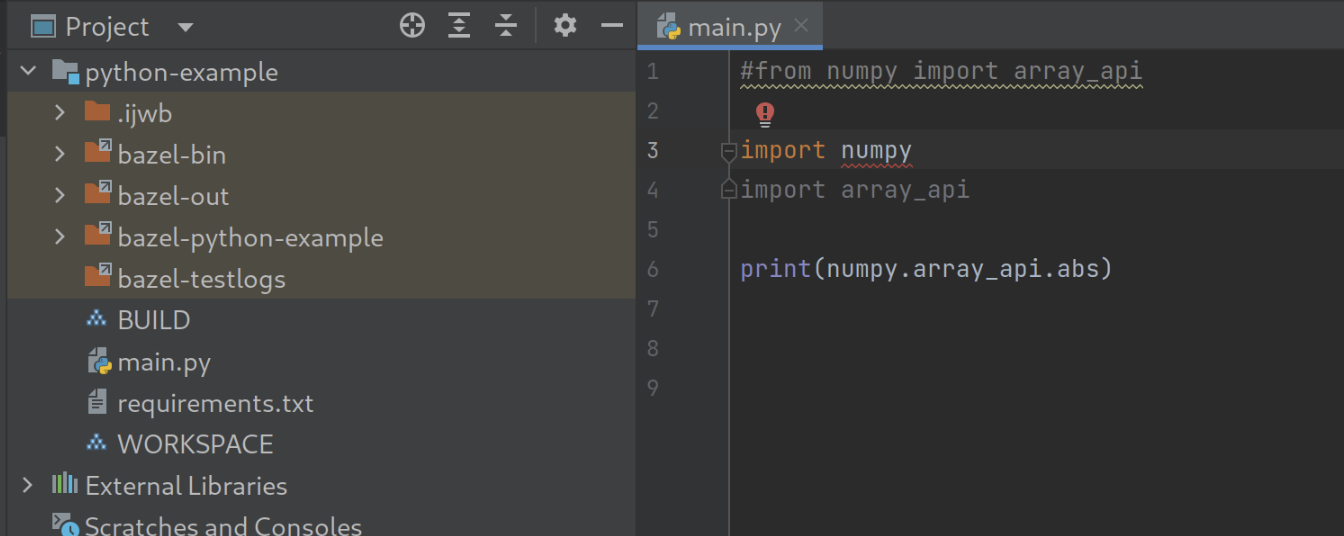1344x536 pixels.
Task: Expand the bazel-bin folder chevron
Action: (x=60, y=154)
